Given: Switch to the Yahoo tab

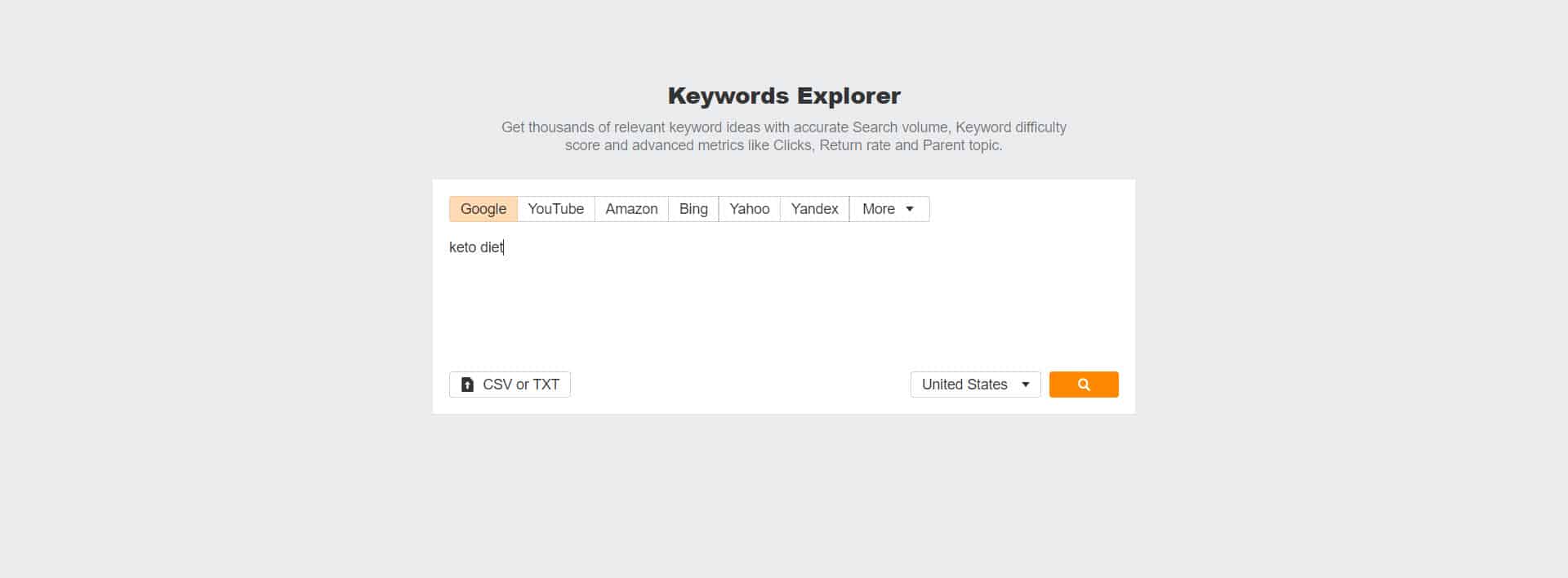Looking at the screenshot, I should 750,209.
